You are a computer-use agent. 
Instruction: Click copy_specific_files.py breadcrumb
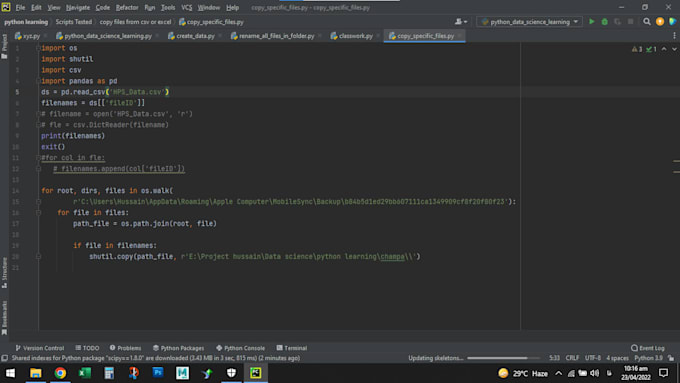point(211,22)
